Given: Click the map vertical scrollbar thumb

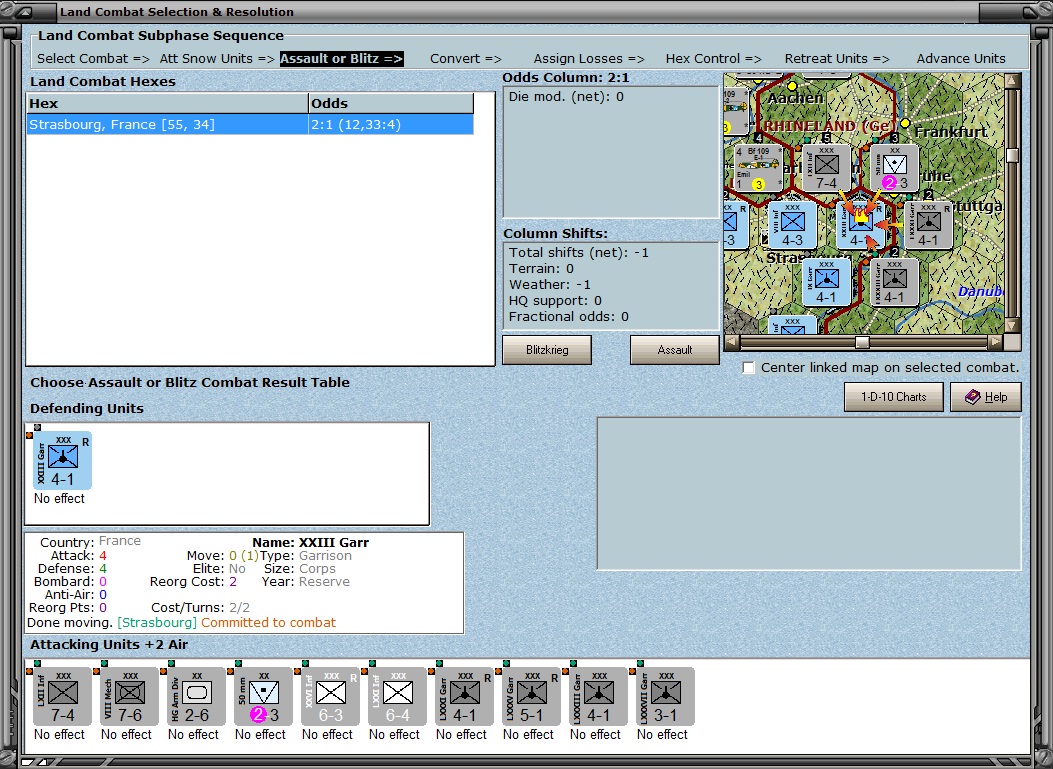Looking at the screenshot, I should [1012, 155].
